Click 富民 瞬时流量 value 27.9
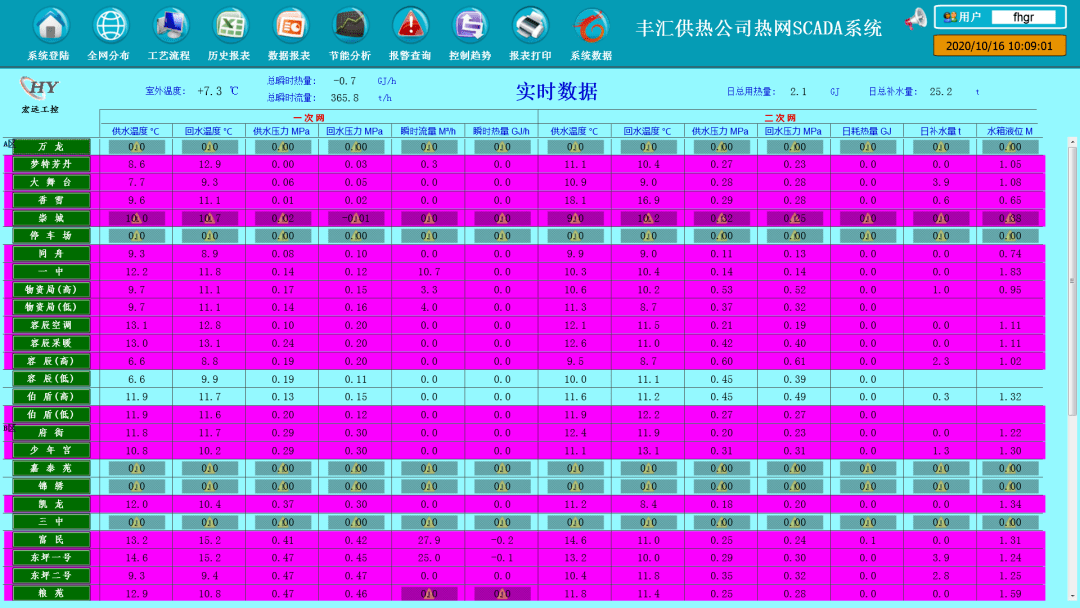1080x608 pixels. [x=428, y=541]
